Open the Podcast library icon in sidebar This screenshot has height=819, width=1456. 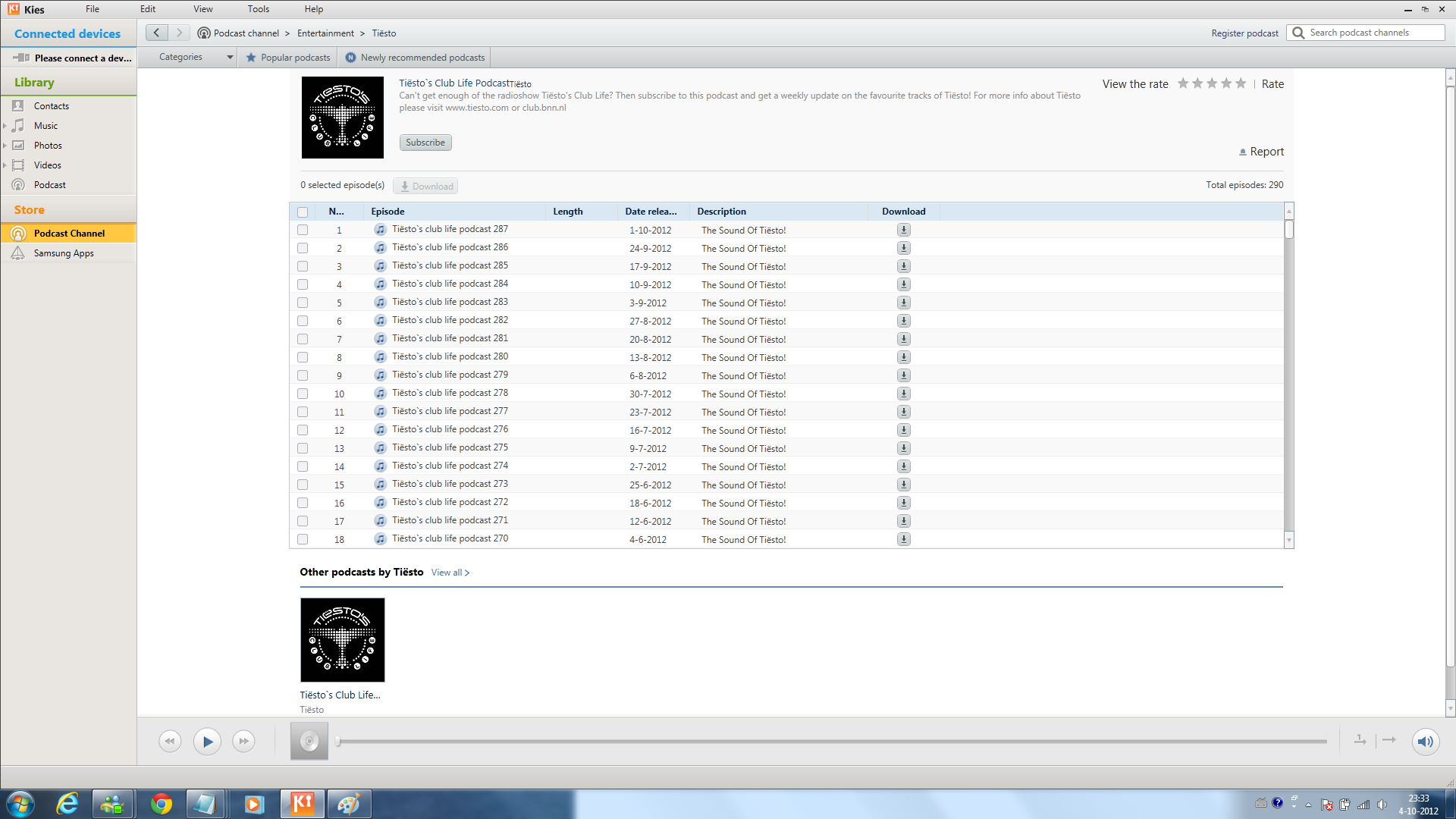[x=18, y=185]
